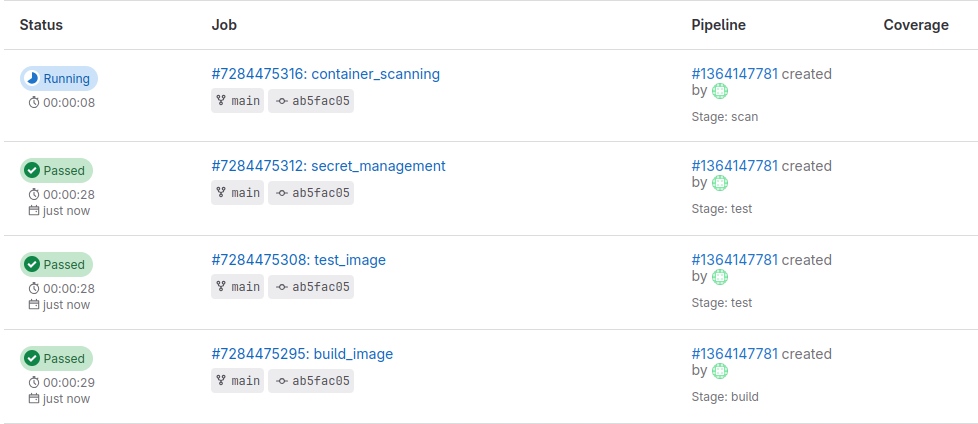The width and height of the screenshot is (978, 424).
Task: Open pipeline #1364147781 in test_image row
Action: pyautogui.click(x=735, y=259)
